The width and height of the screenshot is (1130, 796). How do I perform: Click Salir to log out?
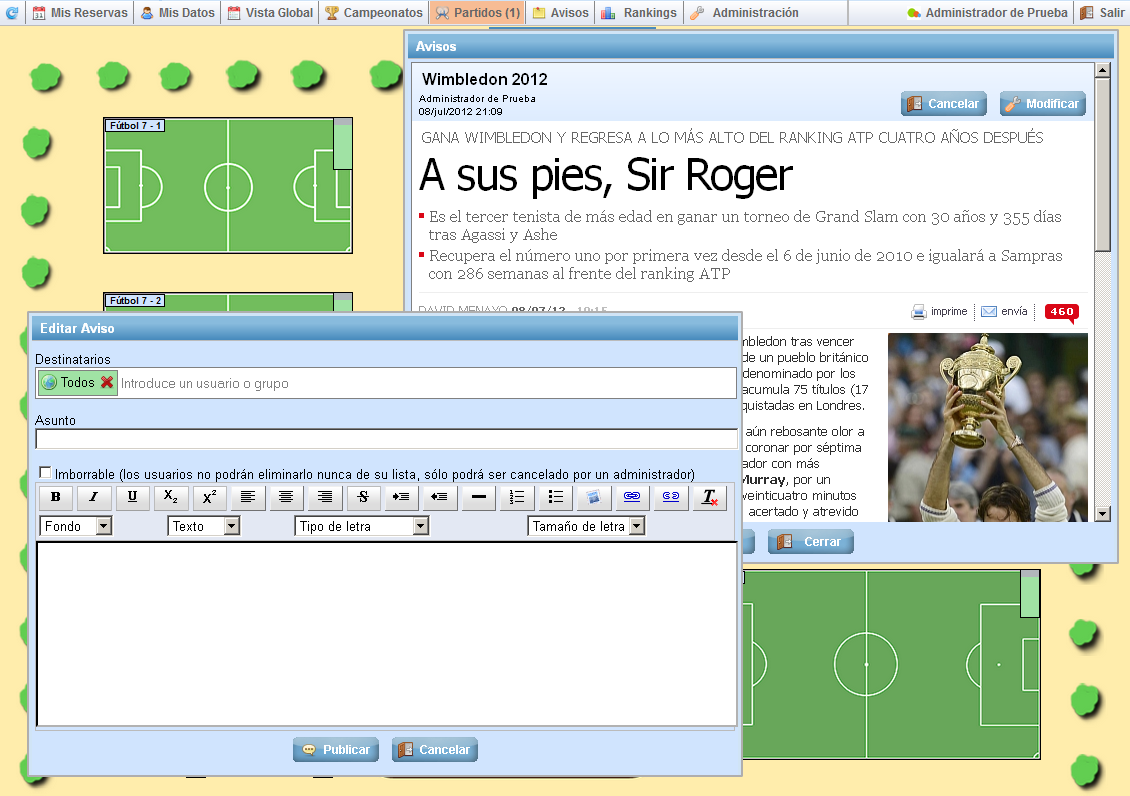1103,12
